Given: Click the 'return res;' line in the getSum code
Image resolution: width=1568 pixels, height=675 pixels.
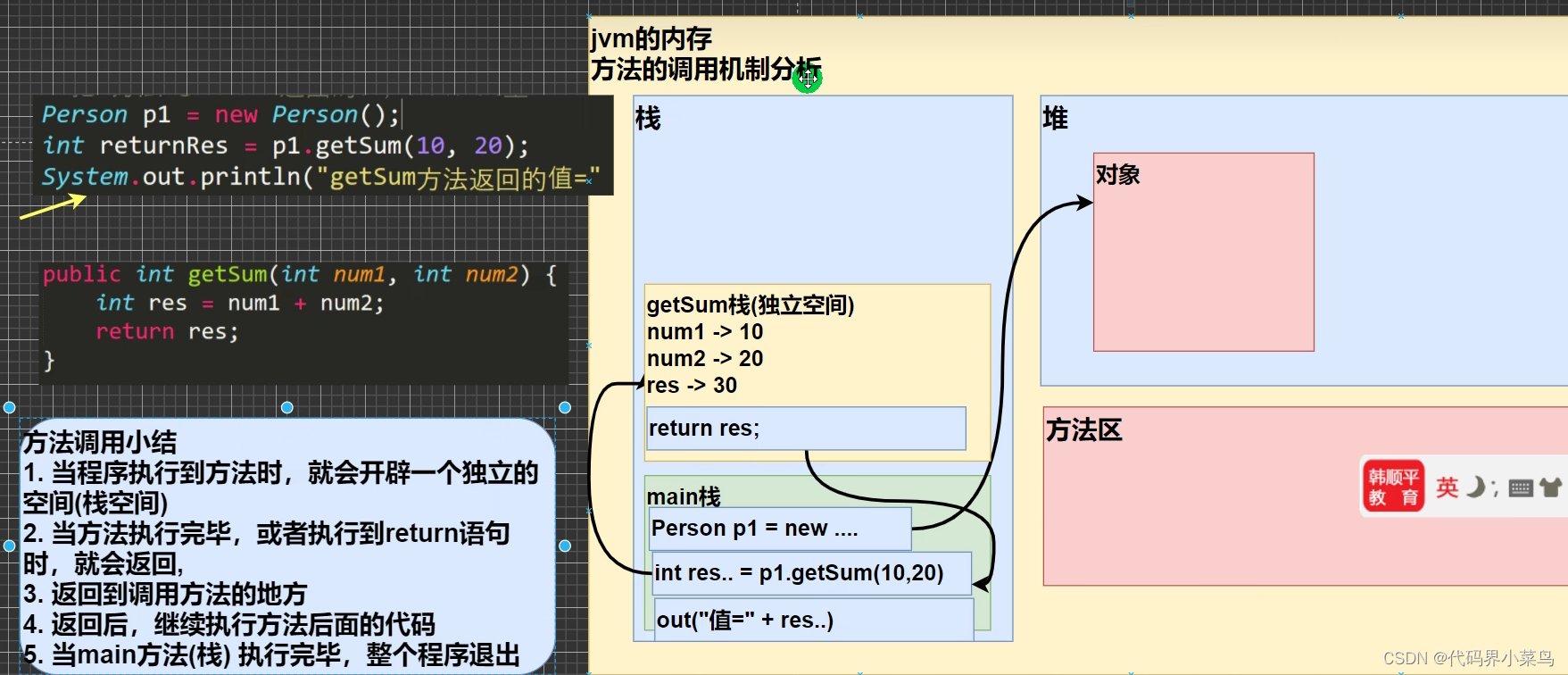Looking at the screenshot, I should click(x=167, y=332).
